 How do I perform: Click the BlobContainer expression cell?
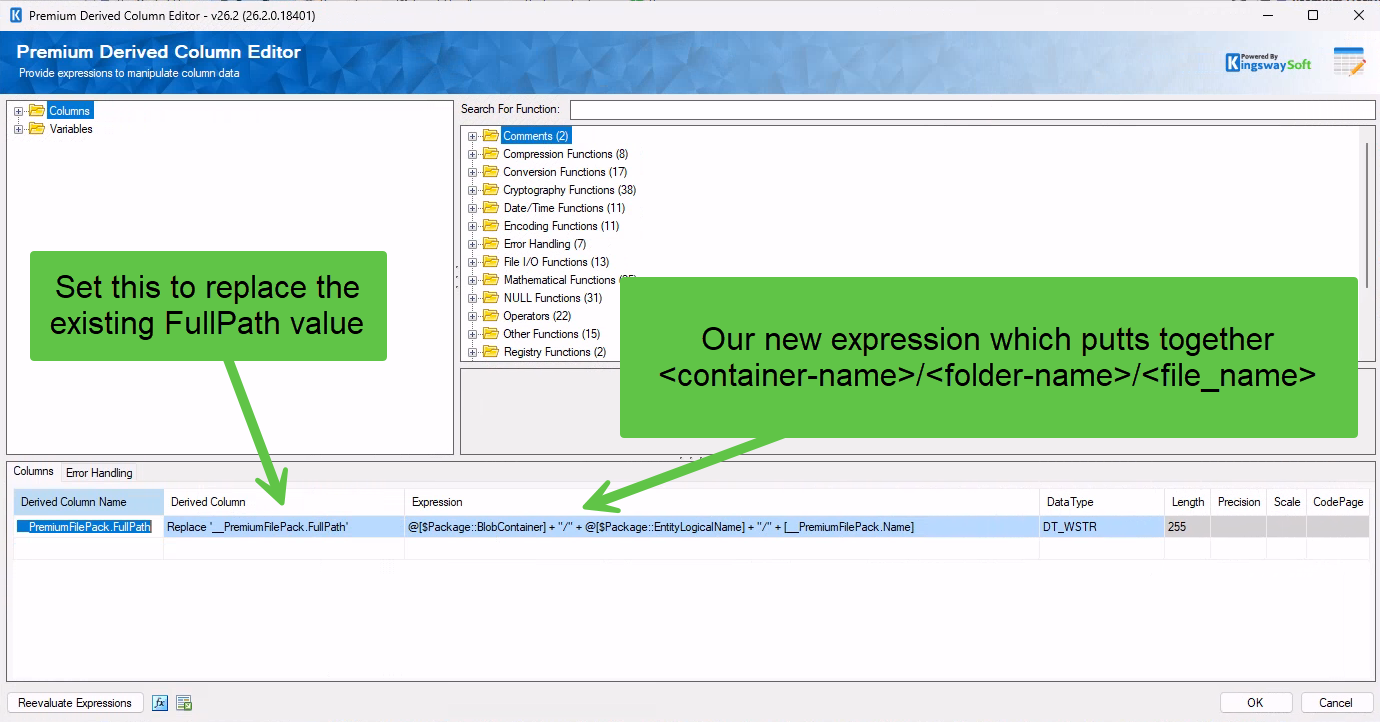coord(722,527)
